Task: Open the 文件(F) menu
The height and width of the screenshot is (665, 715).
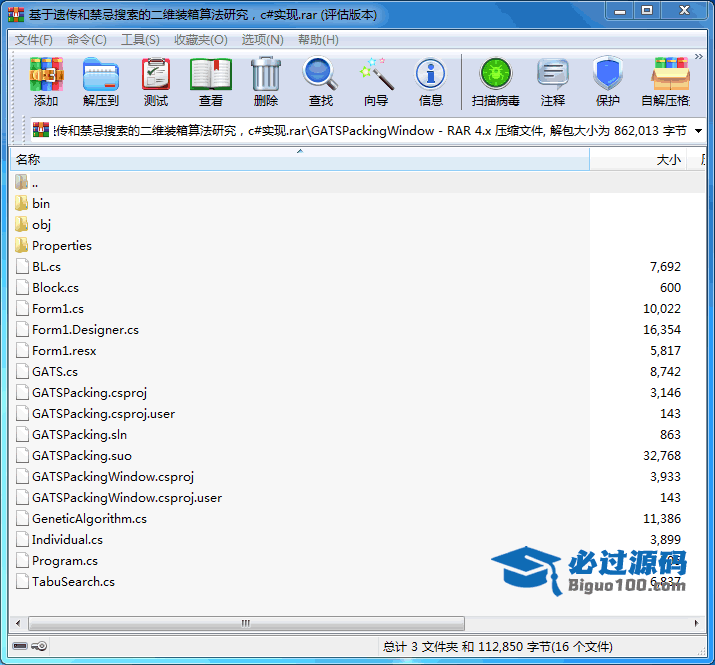Action: click(33, 40)
